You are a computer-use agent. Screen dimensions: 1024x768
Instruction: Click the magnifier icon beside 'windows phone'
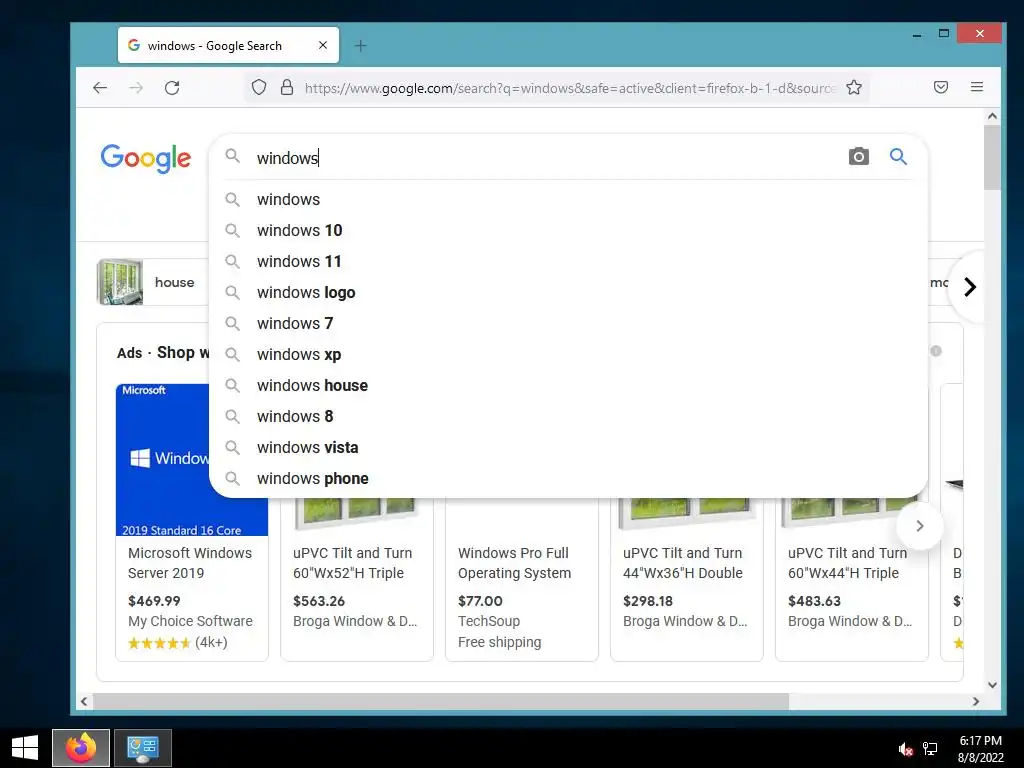tap(232, 479)
